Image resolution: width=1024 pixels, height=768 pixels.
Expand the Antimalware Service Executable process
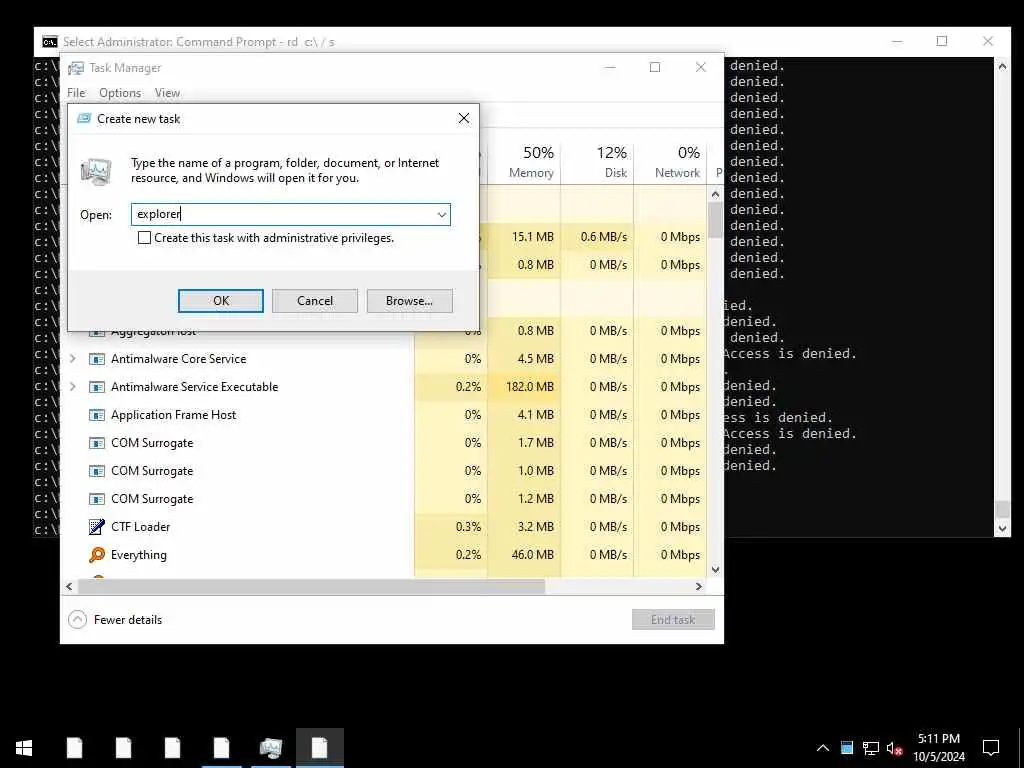pos(73,387)
